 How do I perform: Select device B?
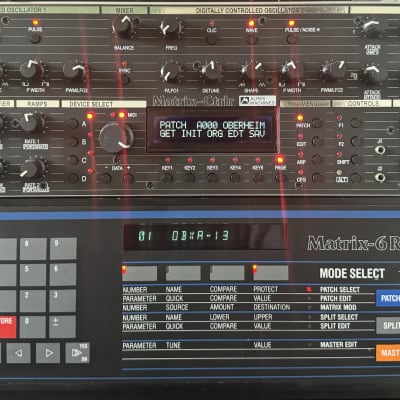coord(72,142)
